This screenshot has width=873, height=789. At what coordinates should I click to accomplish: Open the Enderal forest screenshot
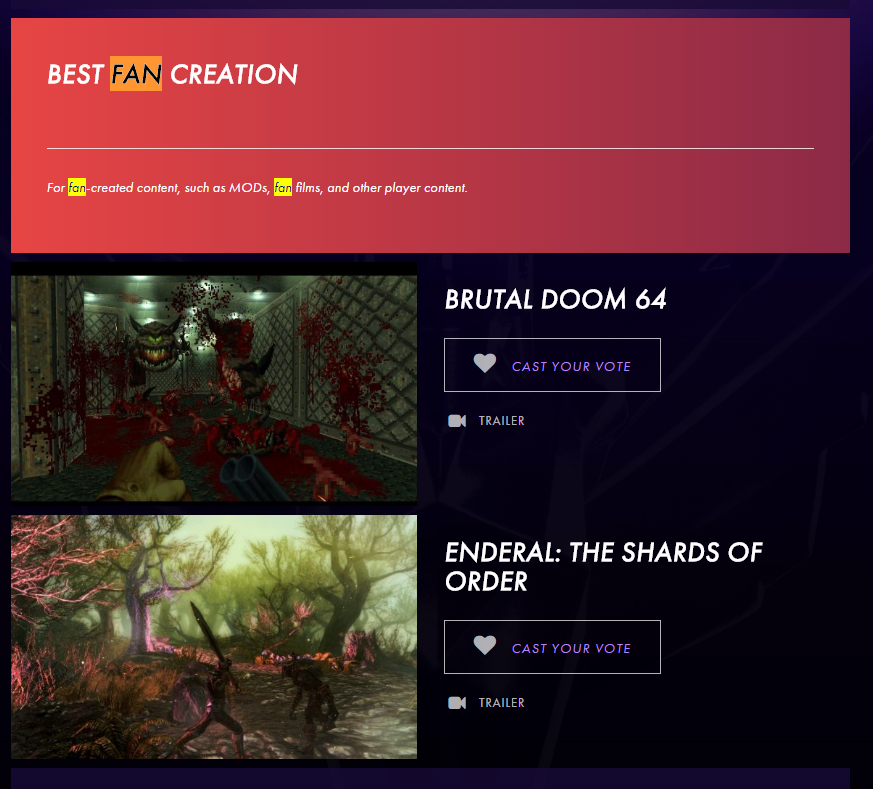pos(214,636)
